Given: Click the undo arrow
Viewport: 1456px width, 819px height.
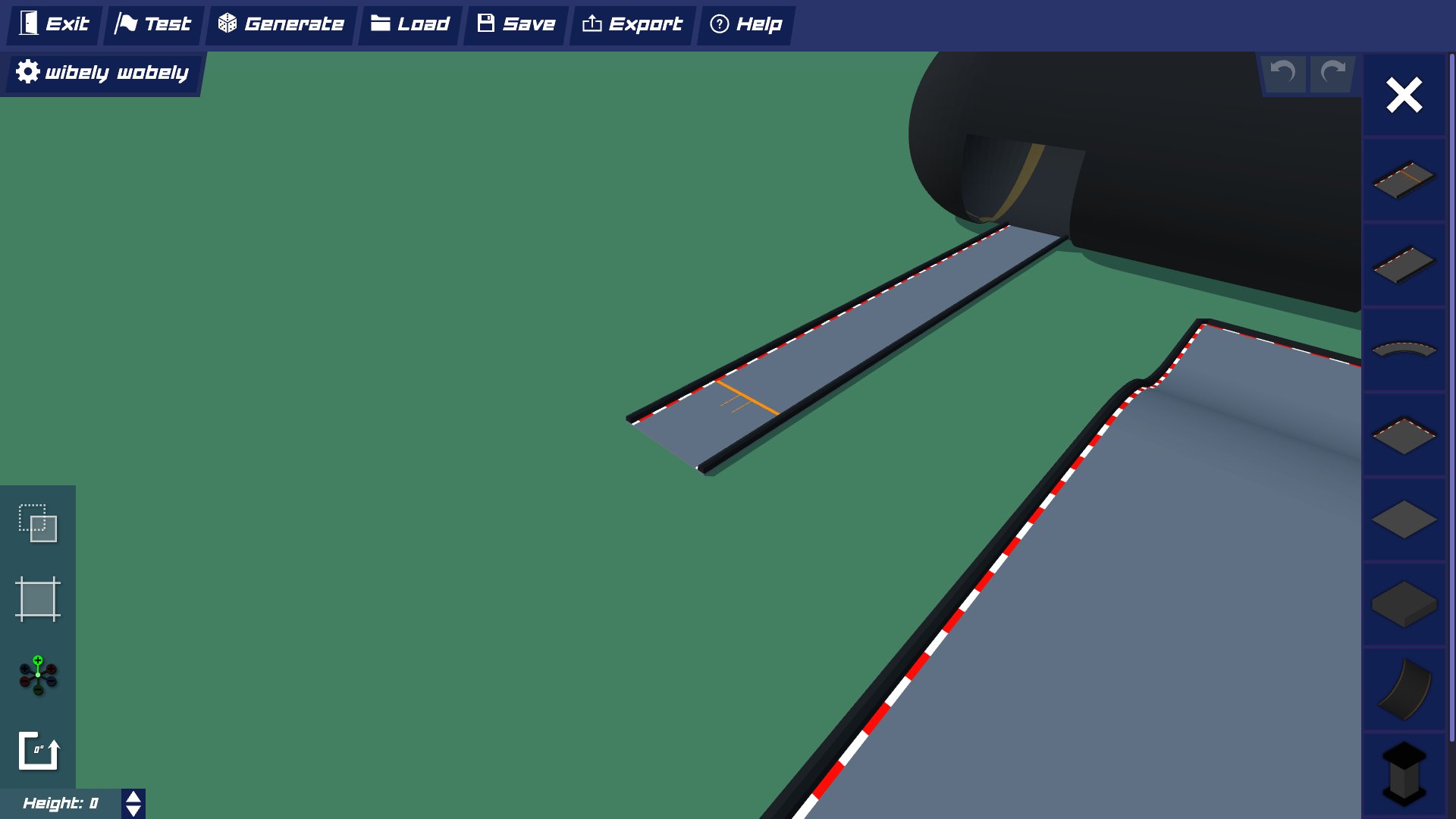Looking at the screenshot, I should coord(1282,74).
